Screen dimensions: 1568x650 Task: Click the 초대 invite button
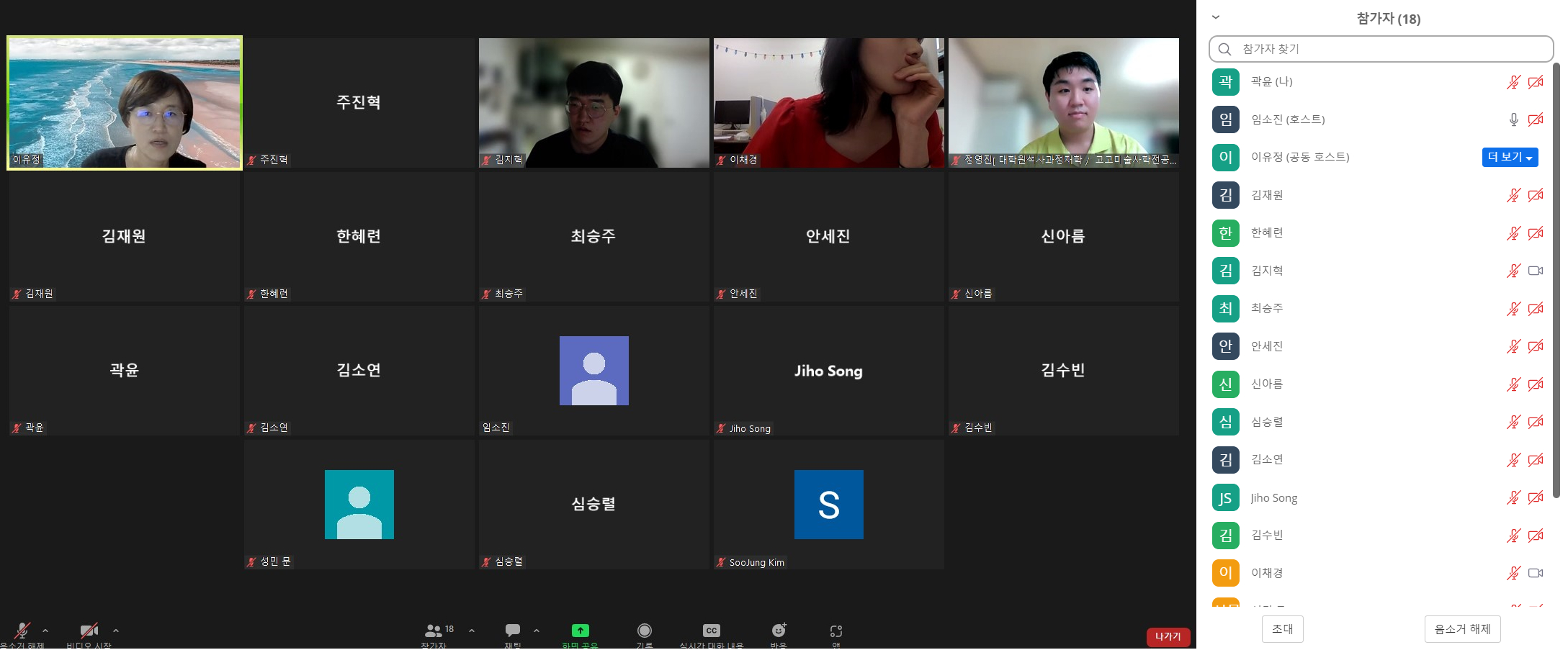pyautogui.click(x=1282, y=629)
